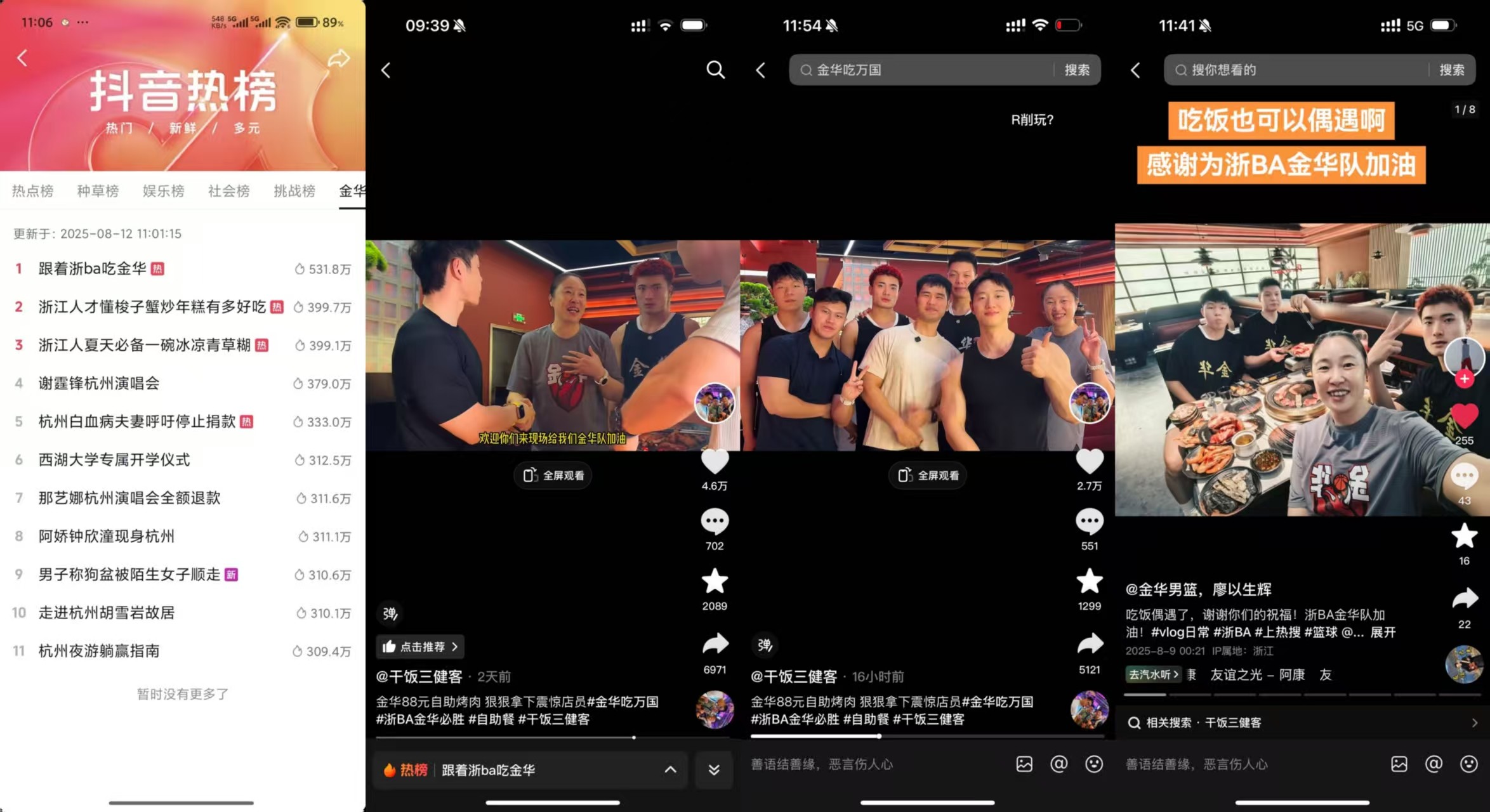Tap 全屏观看 in the 11:54 screen
Viewport: 1490px width, 812px height.
[928, 476]
